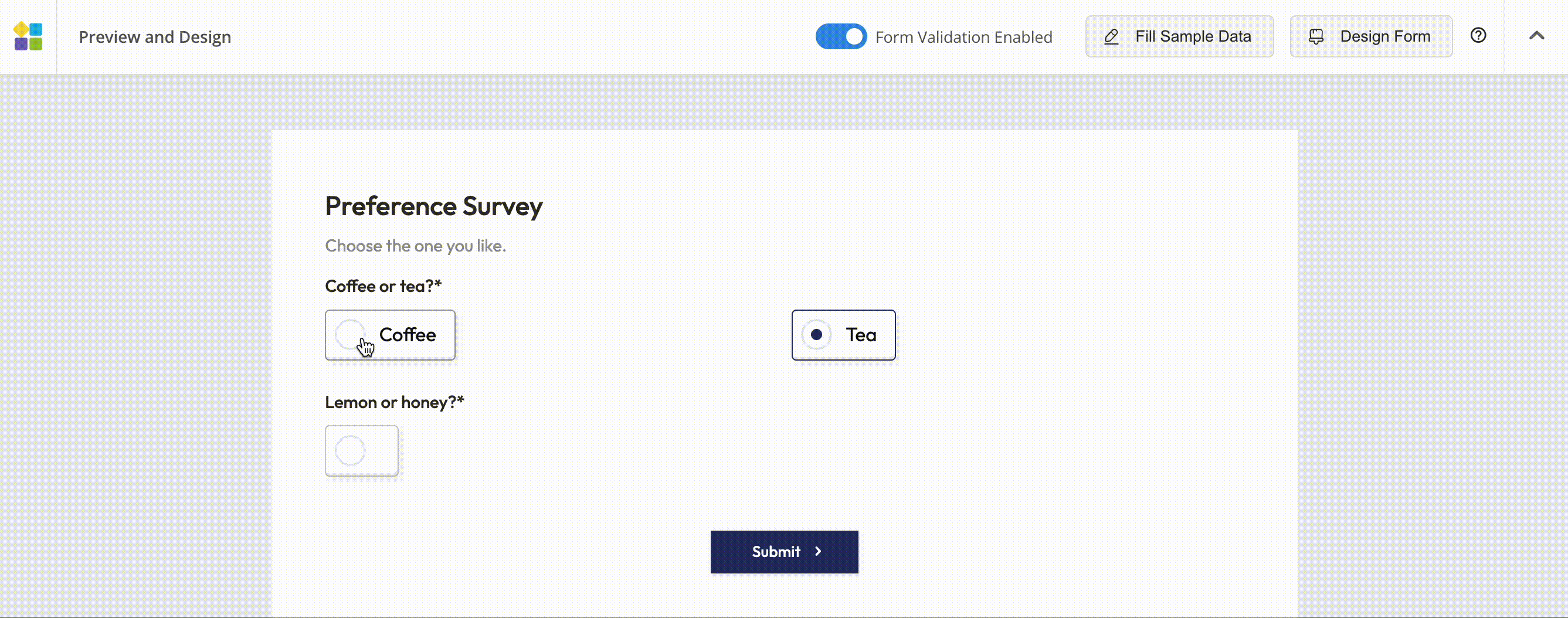This screenshot has height=618, width=1568.
Task: Open the help question mark icon
Action: coord(1478,36)
